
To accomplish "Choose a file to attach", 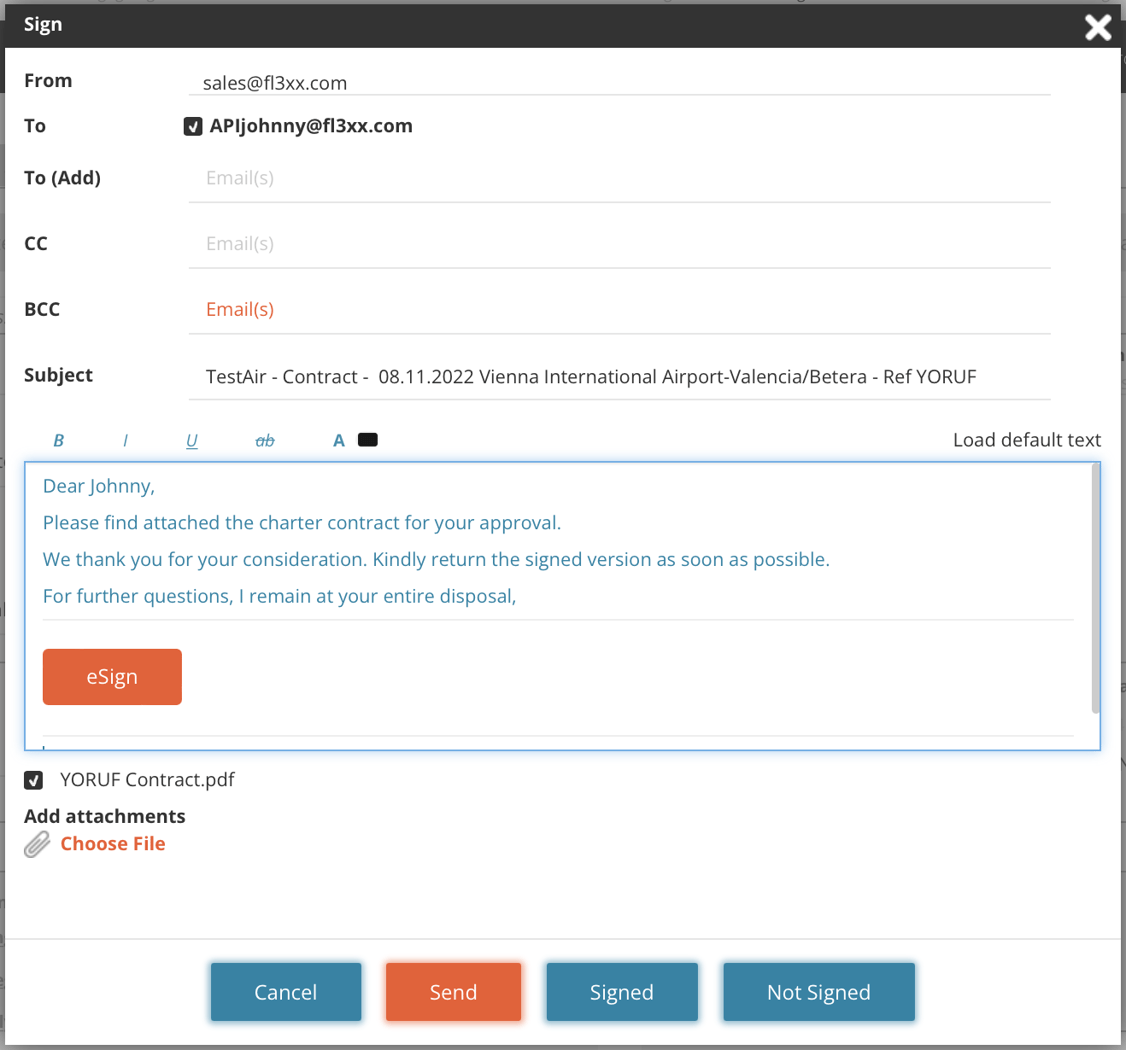I will (x=112, y=843).
